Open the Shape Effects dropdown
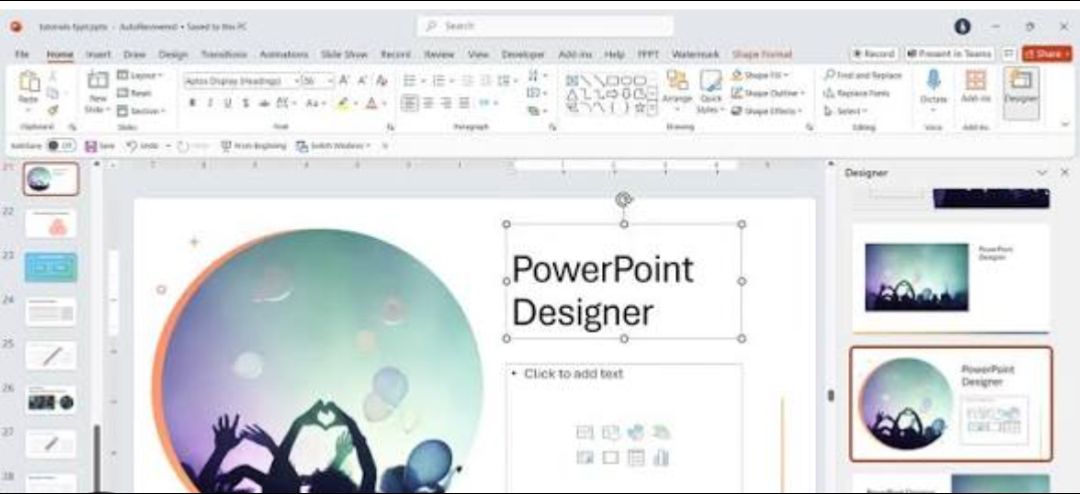Viewport: 1080px width, 494px height. (x=767, y=111)
